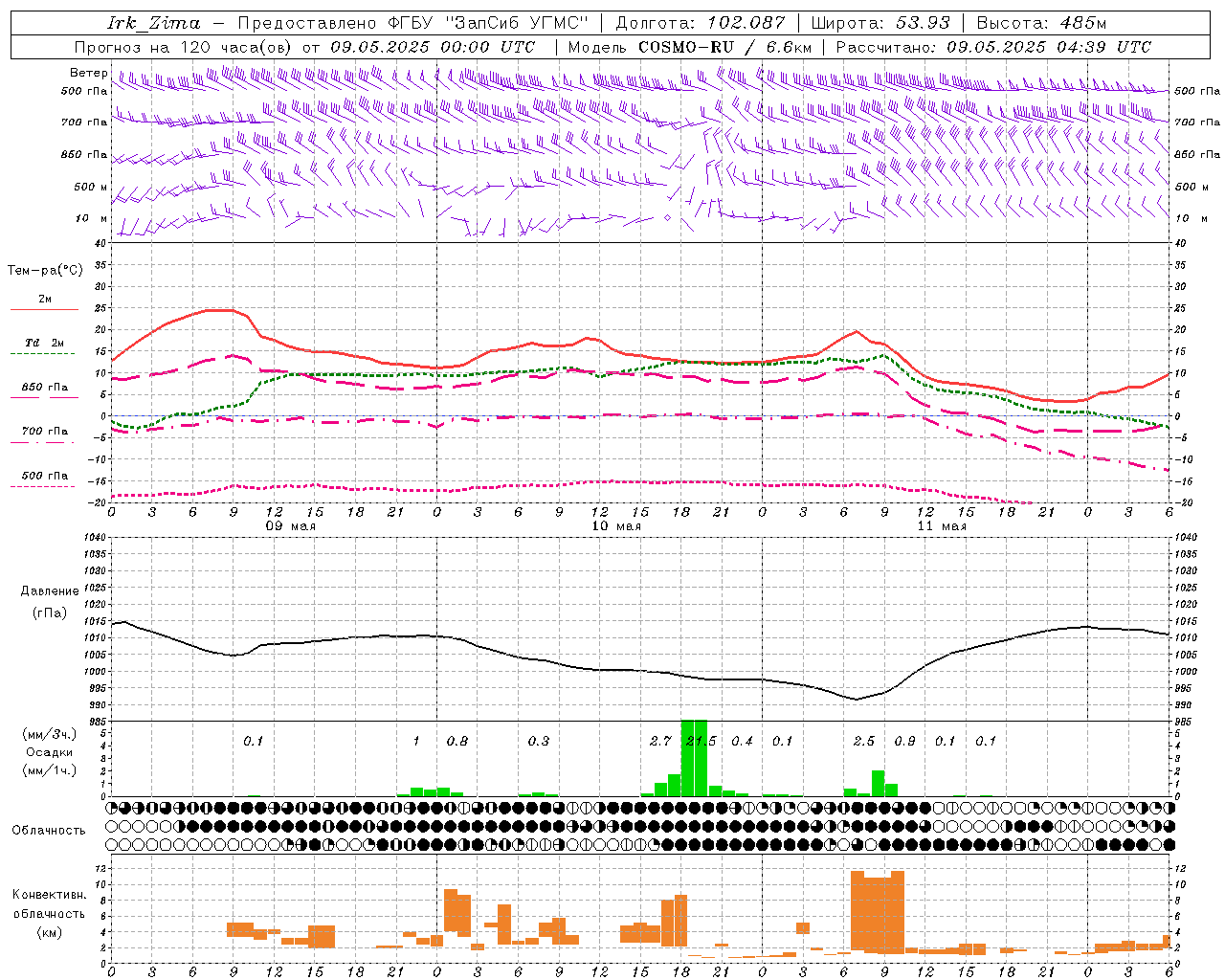Click the '2.7' precipitation total value
Screen dimensions: 1225x980
click(x=660, y=742)
